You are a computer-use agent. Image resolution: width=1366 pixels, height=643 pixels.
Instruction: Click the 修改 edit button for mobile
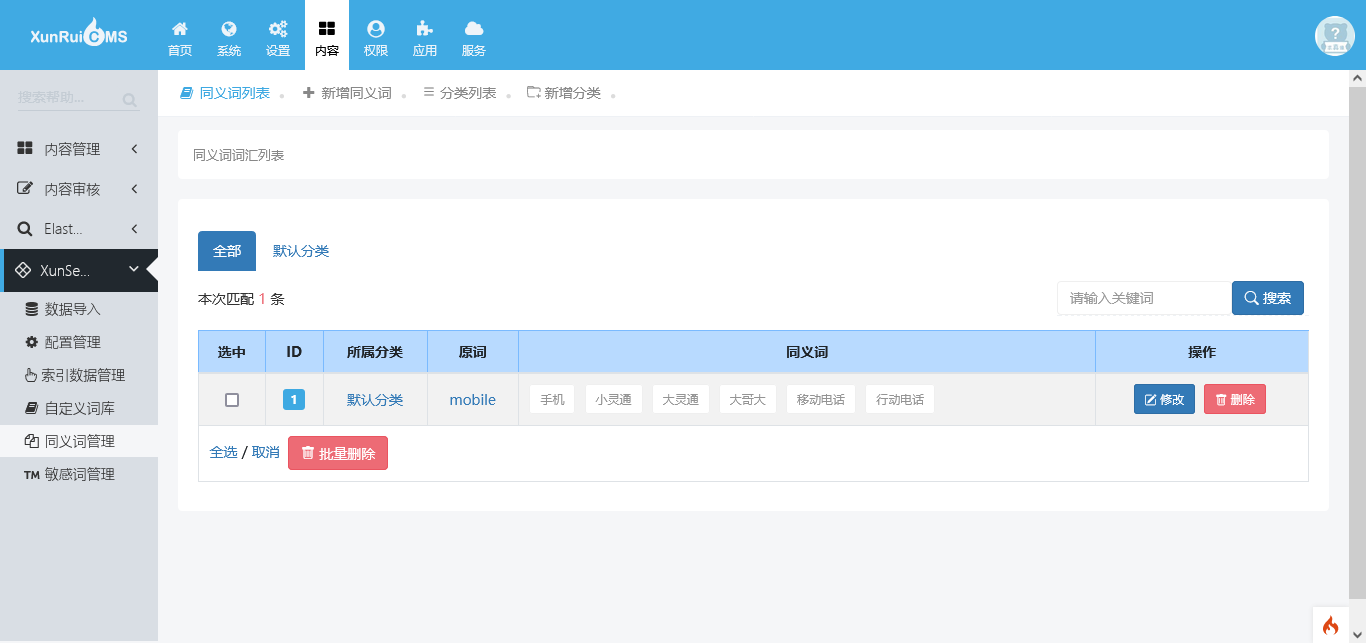(1164, 399)
